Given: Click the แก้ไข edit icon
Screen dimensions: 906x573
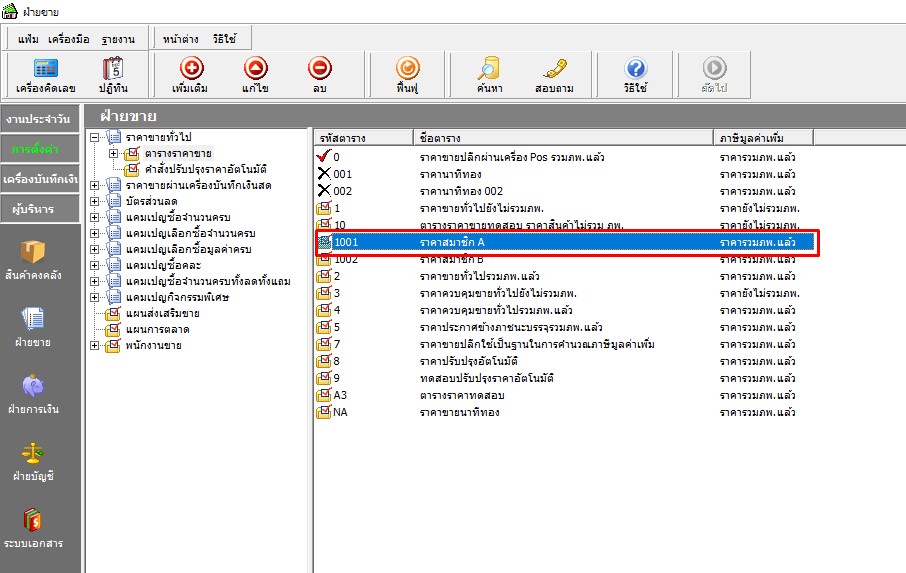Looking at the screenshot, I should [x=255, y=75].
